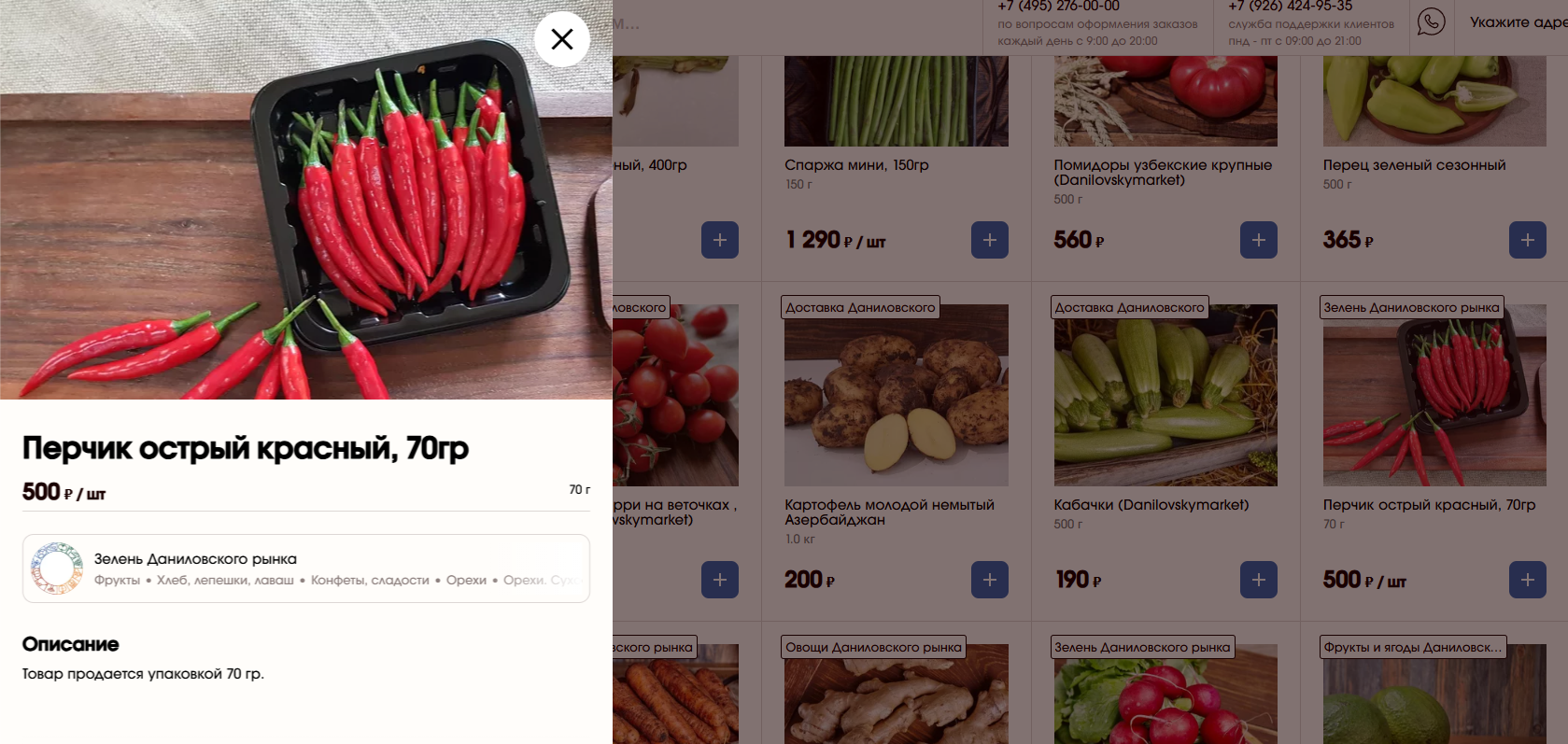Open Кабачки product thumbnail

click(1165, 395)
